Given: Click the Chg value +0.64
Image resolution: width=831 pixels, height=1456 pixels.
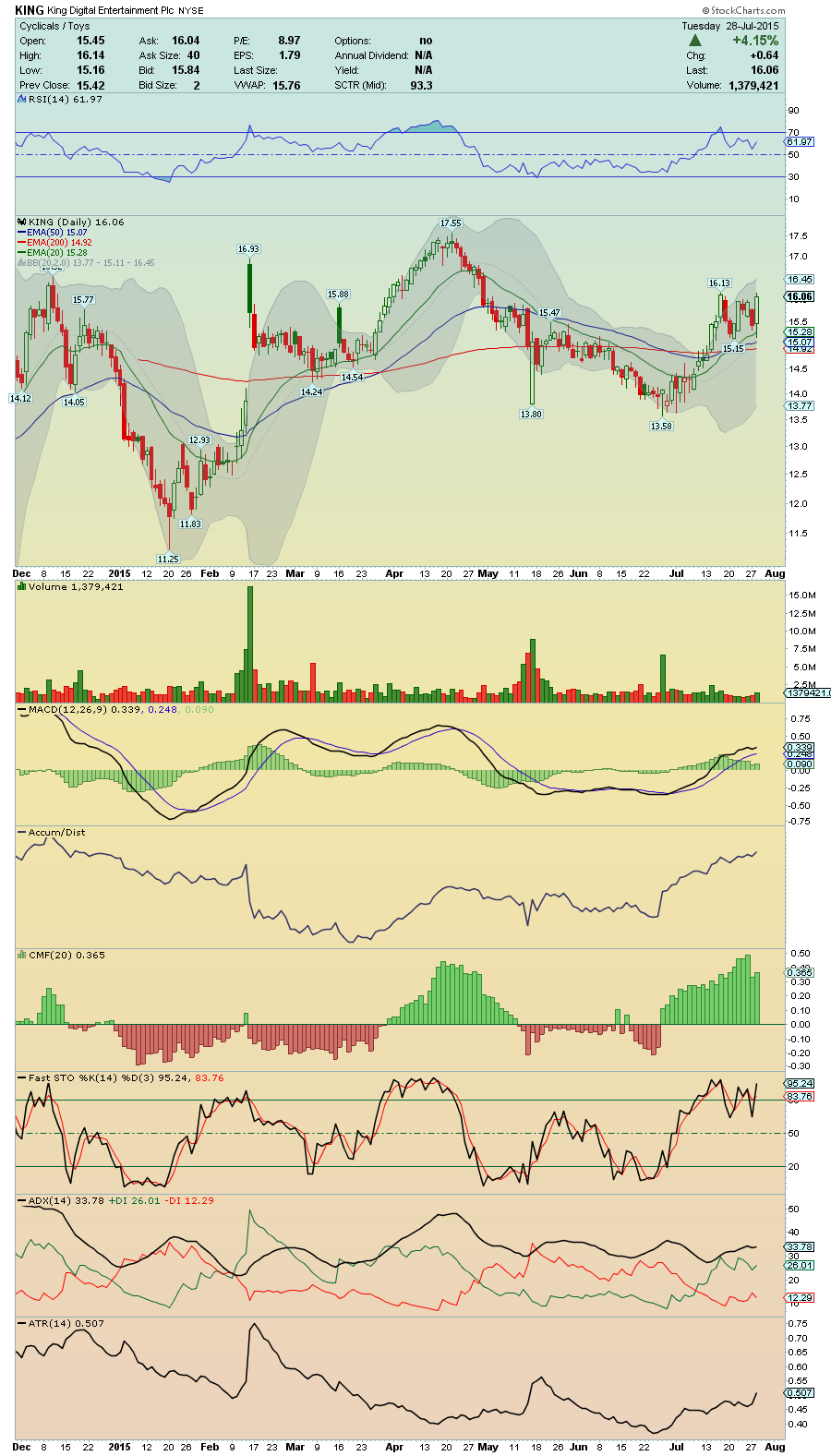Looking at the screenshot, I should pos(763,55).
